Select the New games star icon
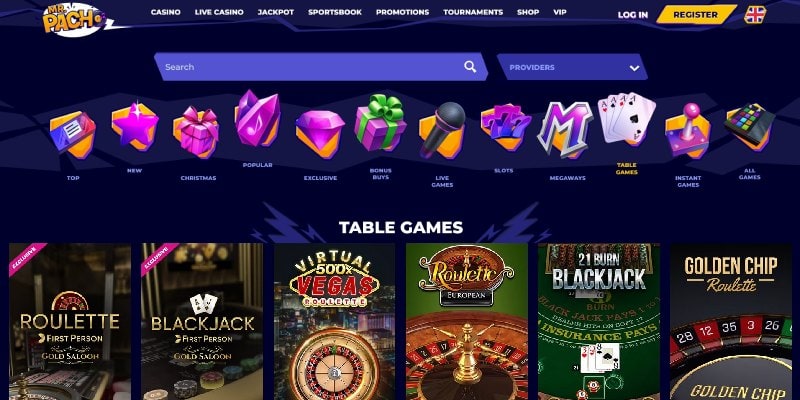 [135, 127]
